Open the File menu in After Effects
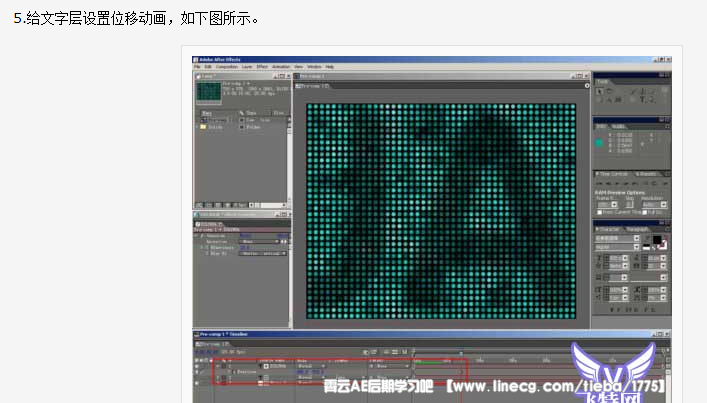 point(197,67)
